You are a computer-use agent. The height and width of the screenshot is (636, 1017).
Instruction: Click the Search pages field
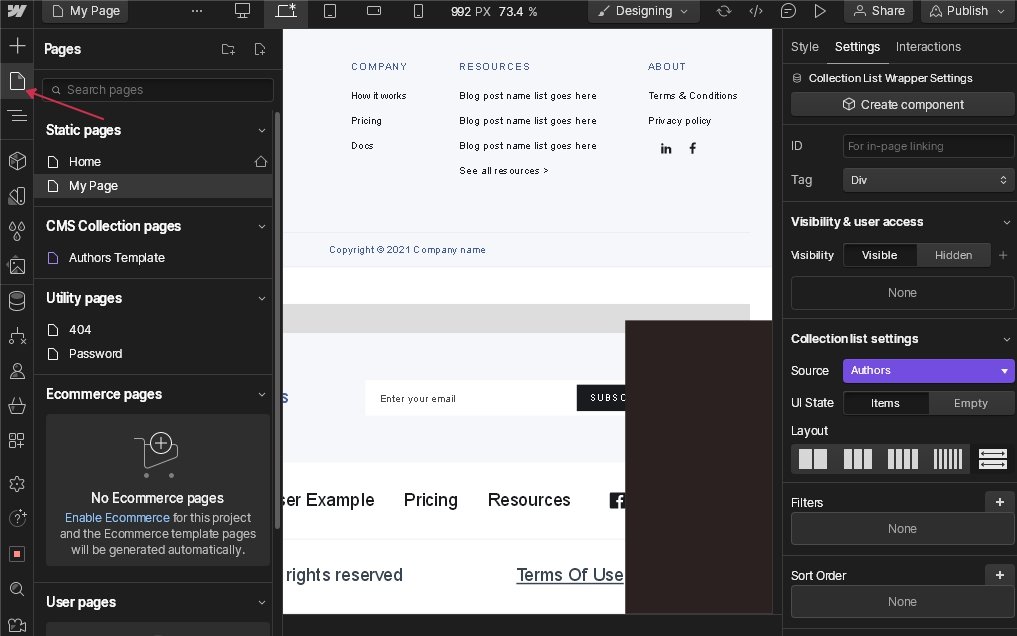158,90
